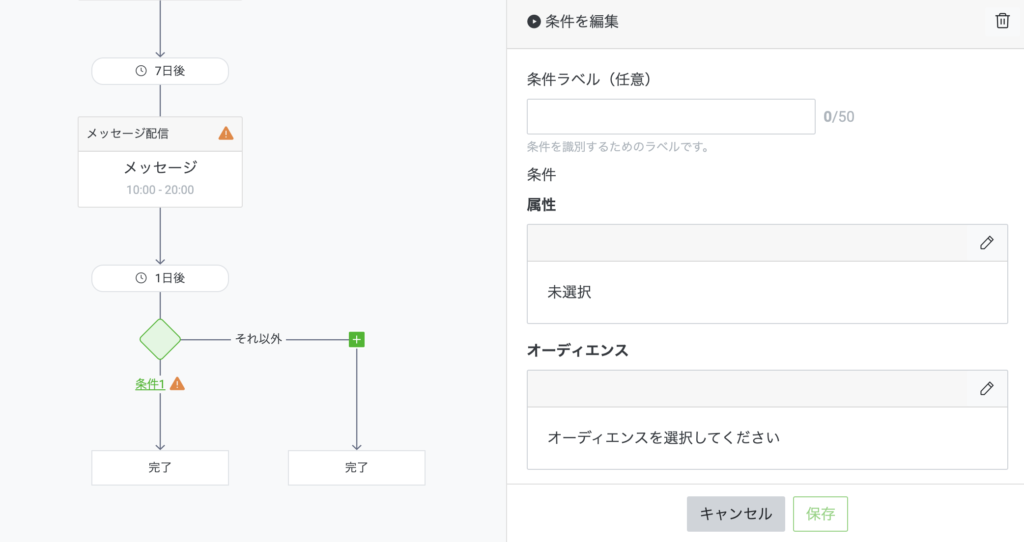Screen dimensions: 1024x542
Task: Click the 完了 node under 条件1
Action: pyautogui.click(x=160, y=467)
